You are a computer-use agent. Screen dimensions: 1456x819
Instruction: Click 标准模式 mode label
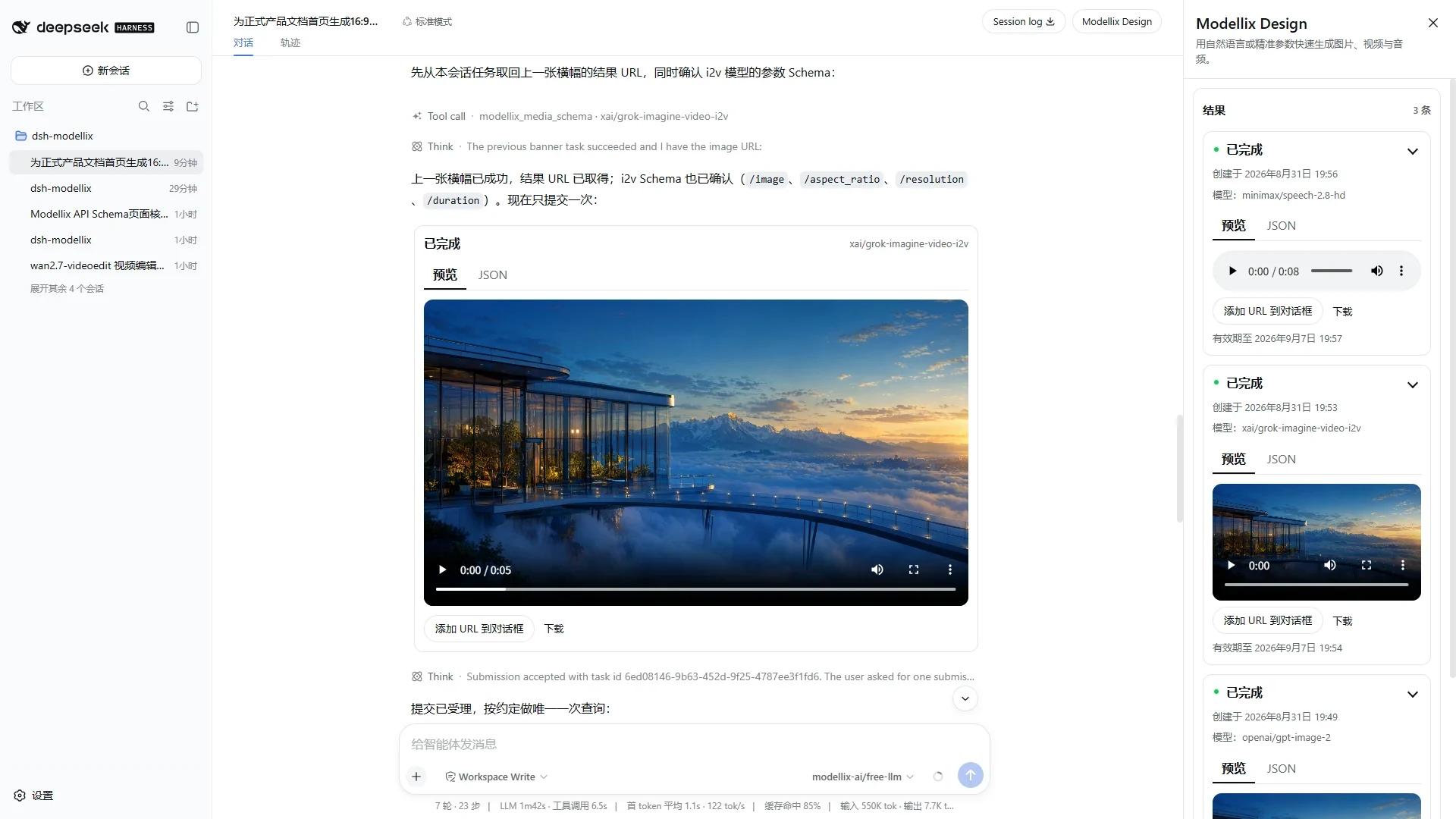click(428, 21)
